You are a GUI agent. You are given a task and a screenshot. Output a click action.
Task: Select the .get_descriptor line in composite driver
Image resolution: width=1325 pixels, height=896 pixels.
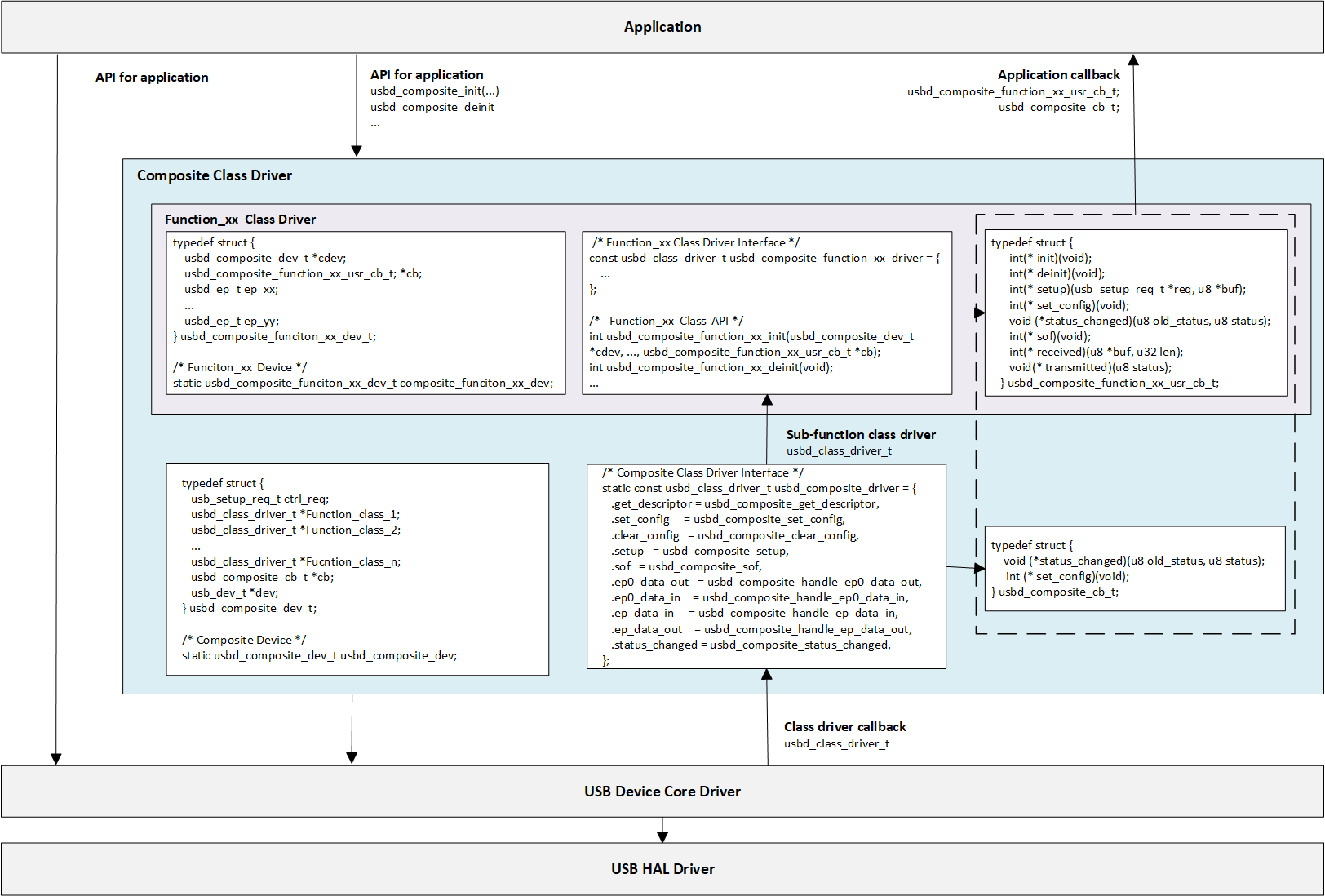point(745,503)
